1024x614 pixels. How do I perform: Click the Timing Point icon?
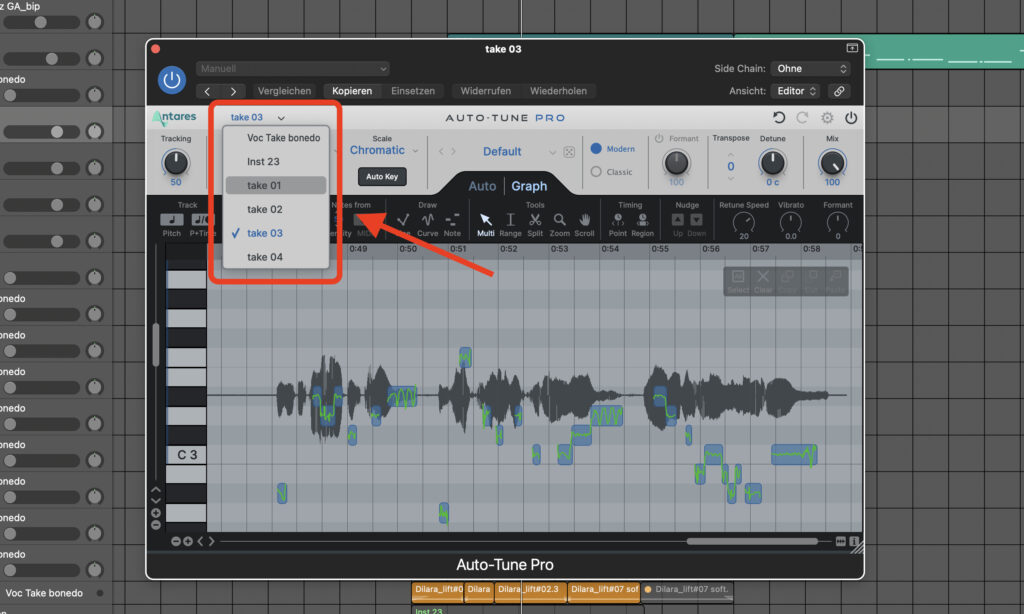pyautogui.click(x=618, y=220)
